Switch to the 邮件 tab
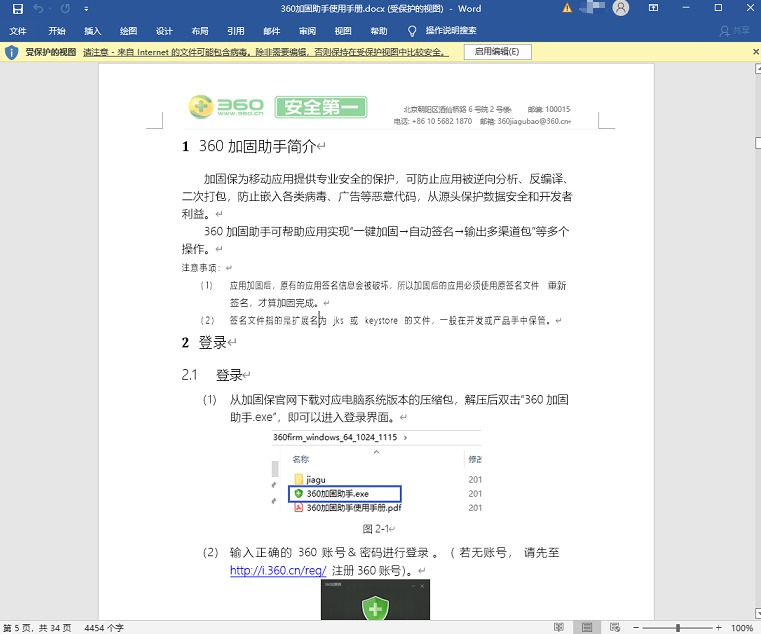The height and width of the screenshot is (634, 761). 272,31
